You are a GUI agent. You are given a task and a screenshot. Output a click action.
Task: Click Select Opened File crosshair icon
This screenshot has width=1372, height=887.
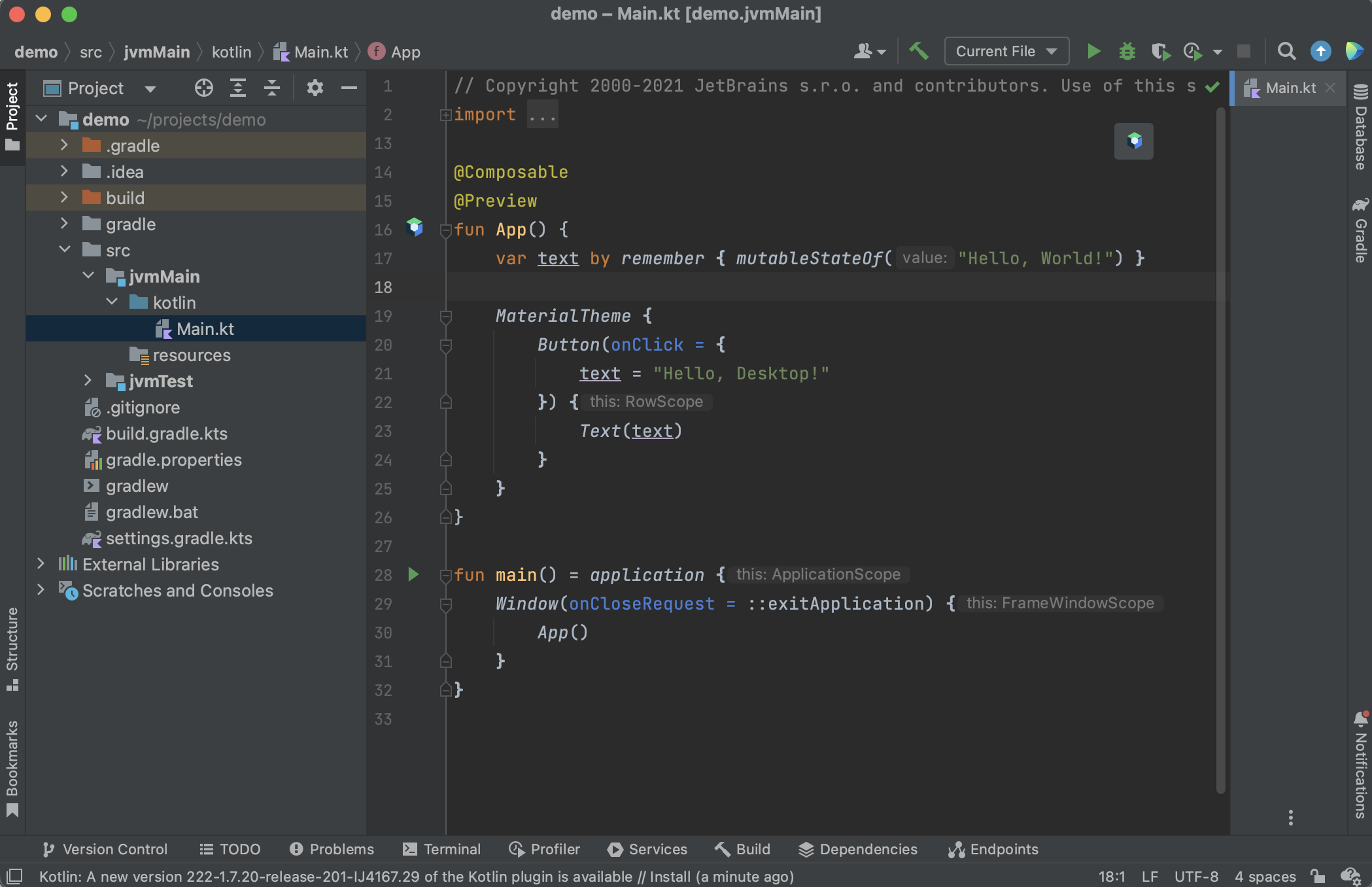pyautogui.click(x=203, y=88)
